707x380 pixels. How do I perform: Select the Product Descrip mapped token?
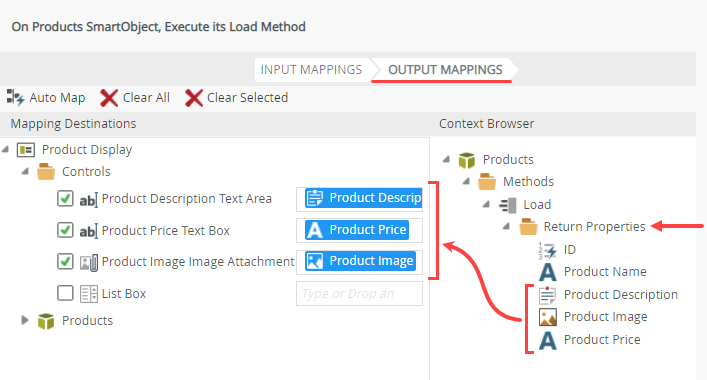(363, 198)
